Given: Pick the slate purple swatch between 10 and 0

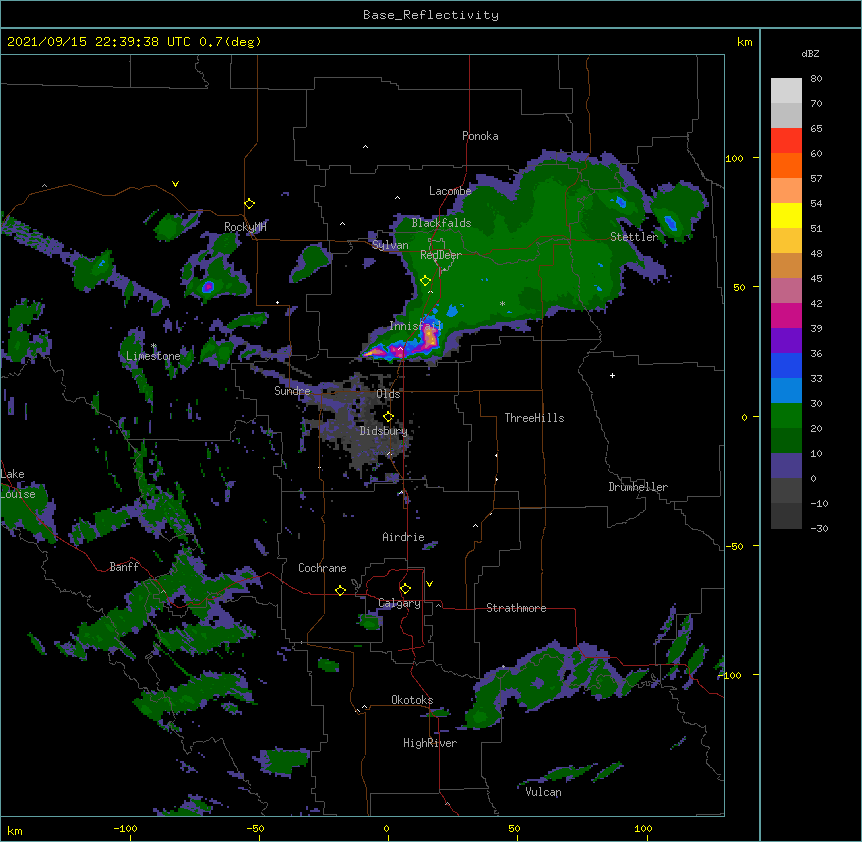Looking at the screenshot, I should (x=786, y=466).
